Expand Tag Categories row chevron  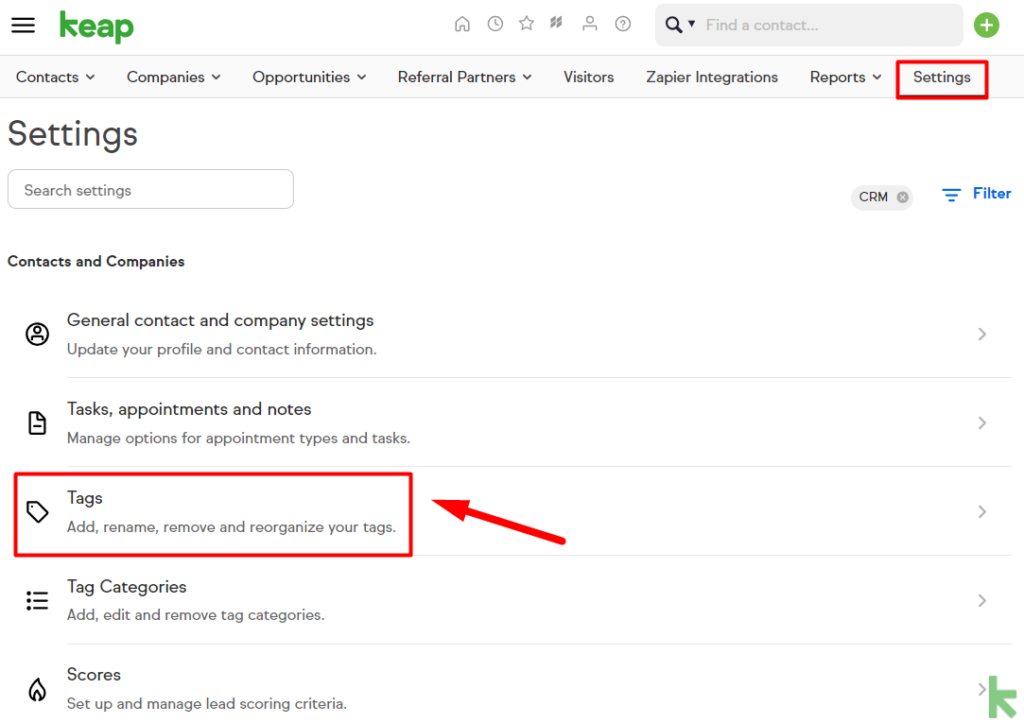(x=982, y=600)
